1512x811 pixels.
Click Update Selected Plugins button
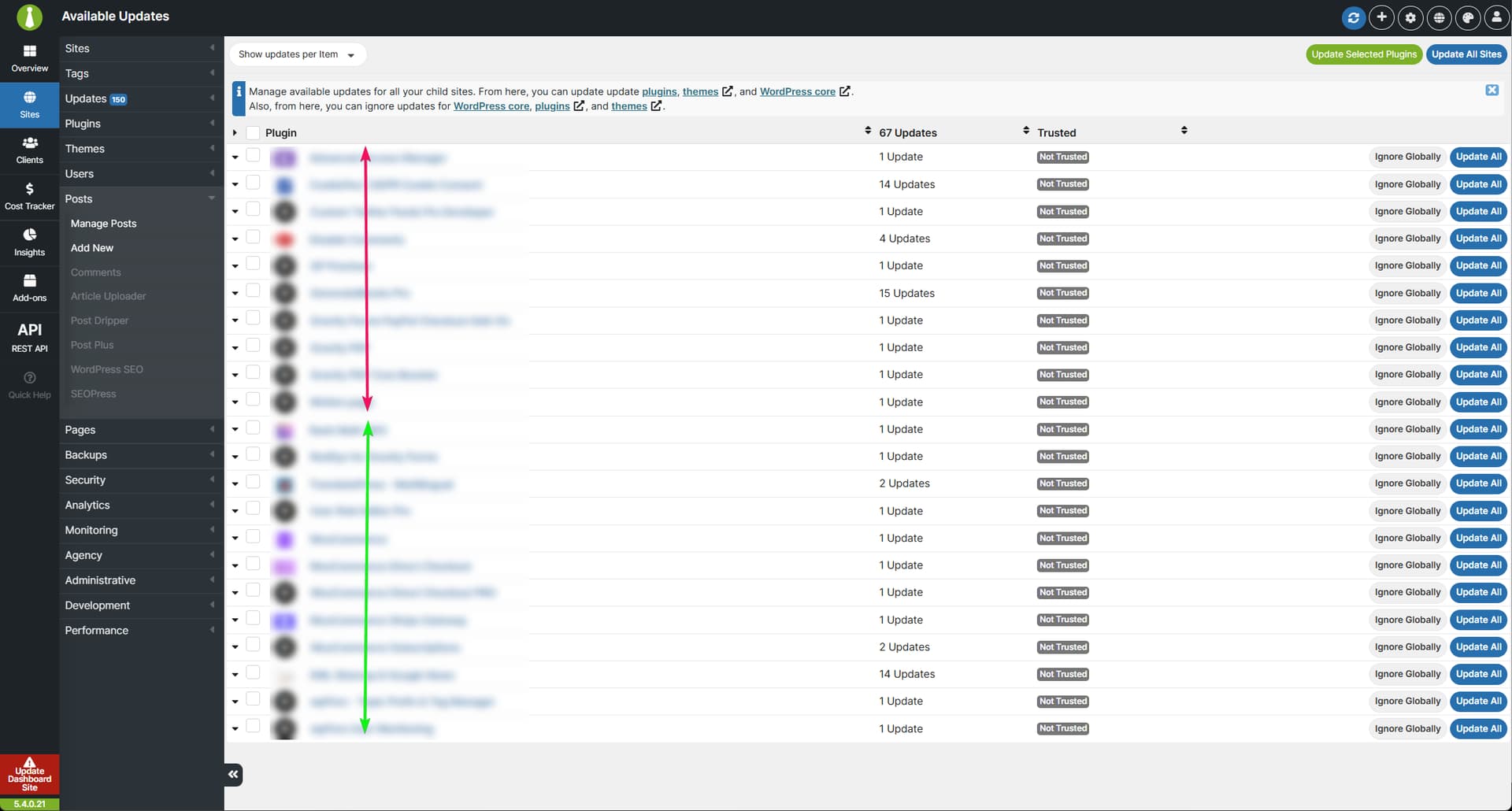[1363, 54]
